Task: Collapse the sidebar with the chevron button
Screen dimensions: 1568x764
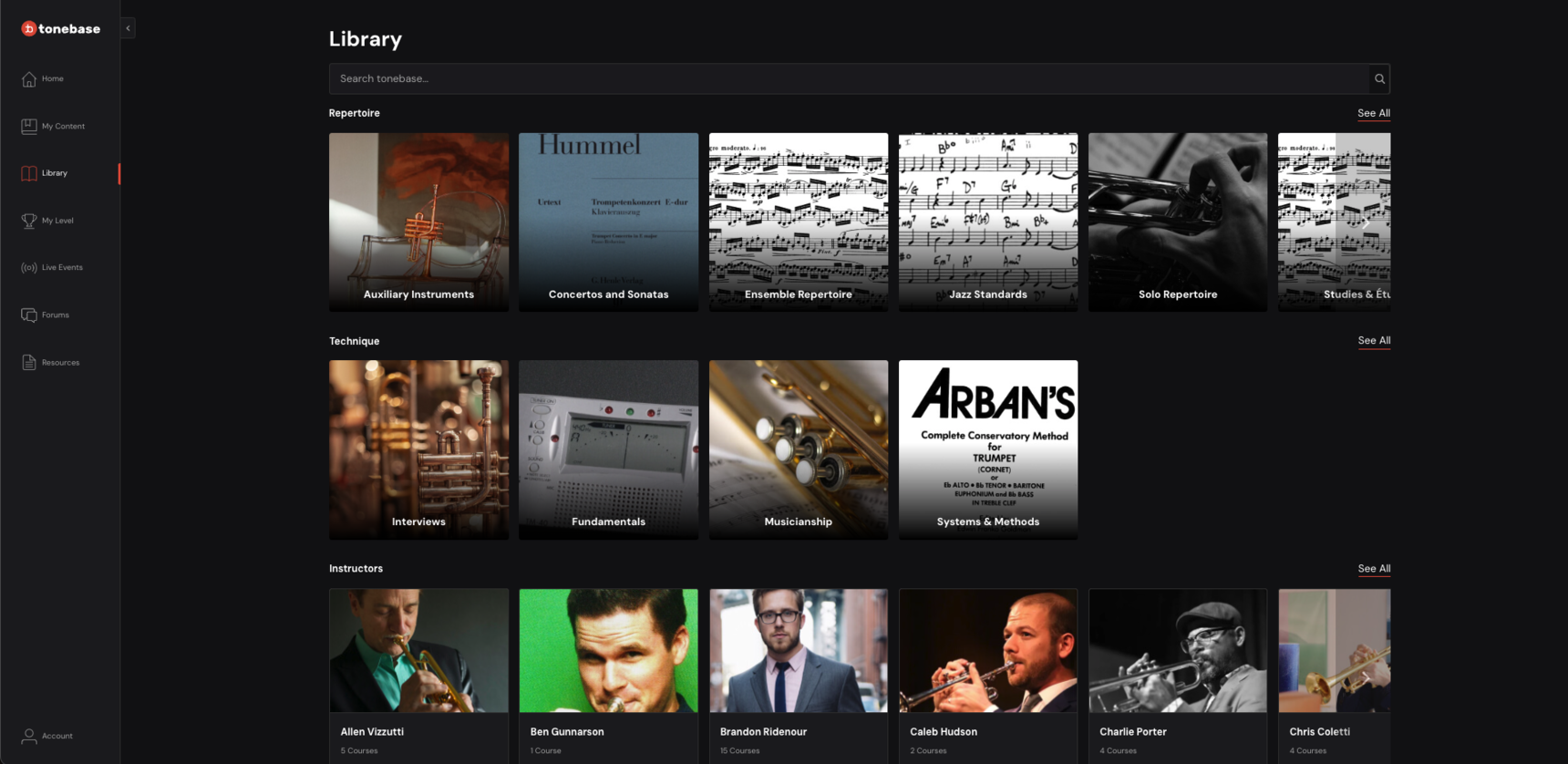Action: pyautogui.click(x=129, y=28)
